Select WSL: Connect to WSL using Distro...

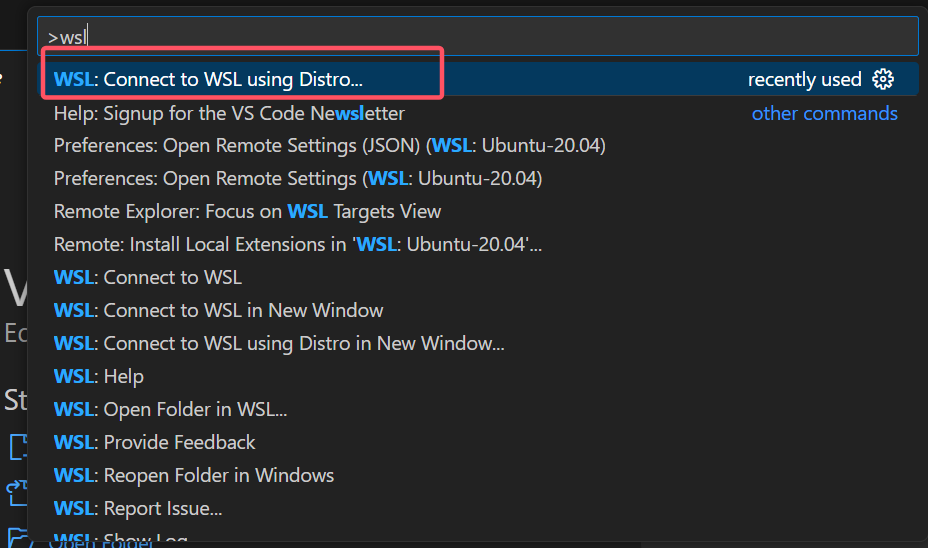(478, 79)
